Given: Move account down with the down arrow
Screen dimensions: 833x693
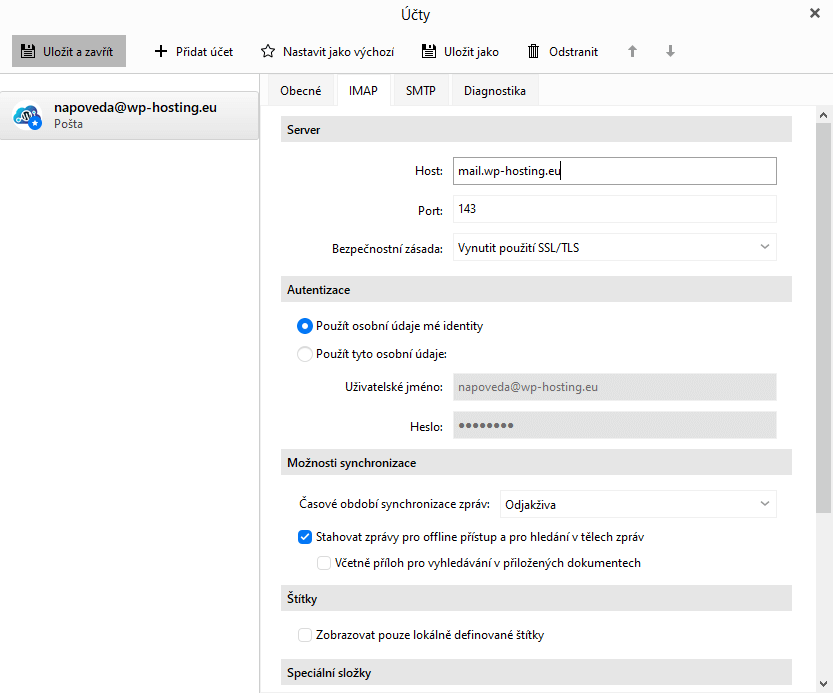Looking at the screenshot, I should click(x=670, y=51).
